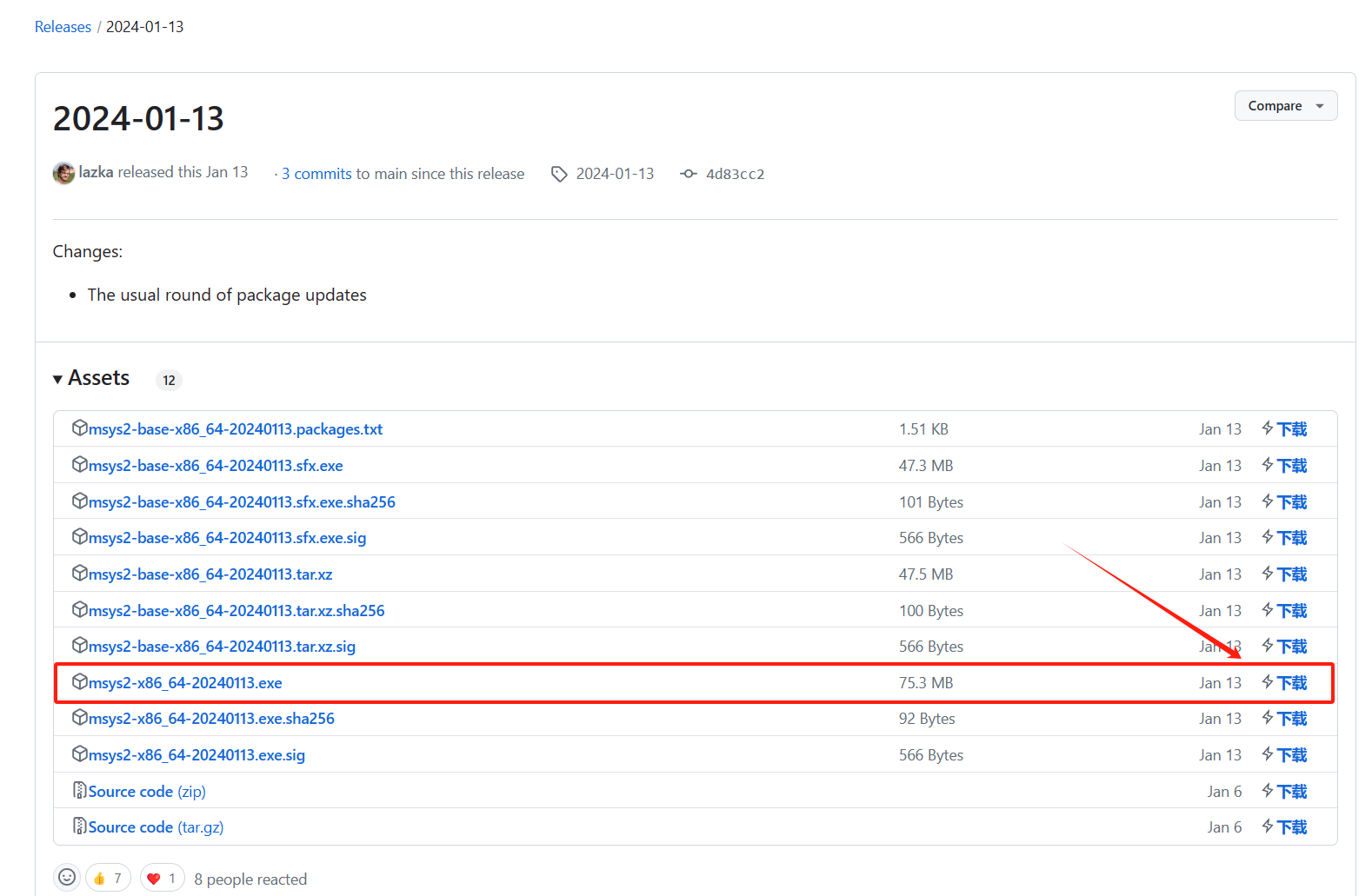Open the Releases breadcrumb link
The width and height of the screenshot is (1372, 896).
coord(63,27)
